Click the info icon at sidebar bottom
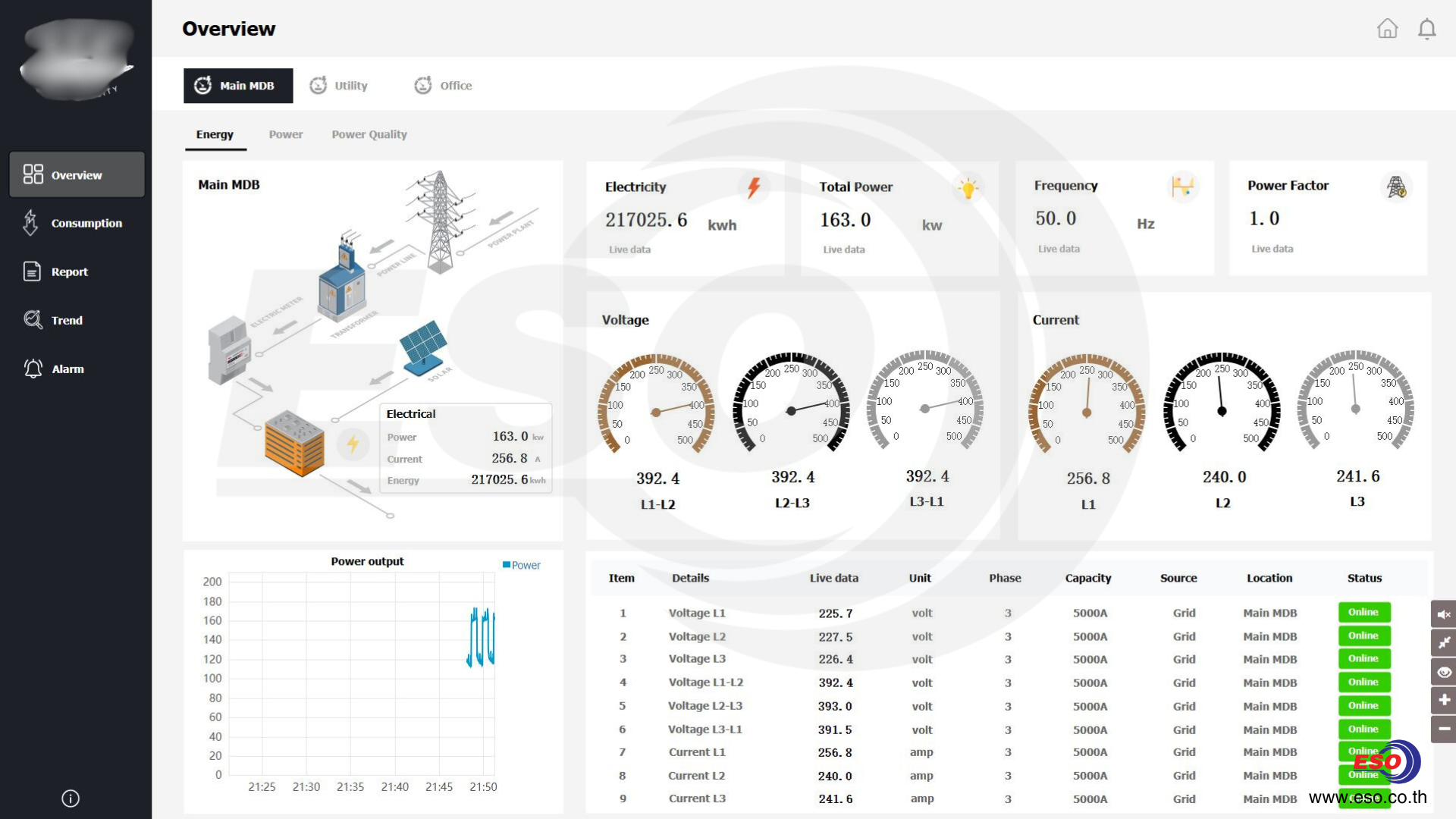Image resolution: width=1456 pixels, height=819 pixels. [71, 798]
